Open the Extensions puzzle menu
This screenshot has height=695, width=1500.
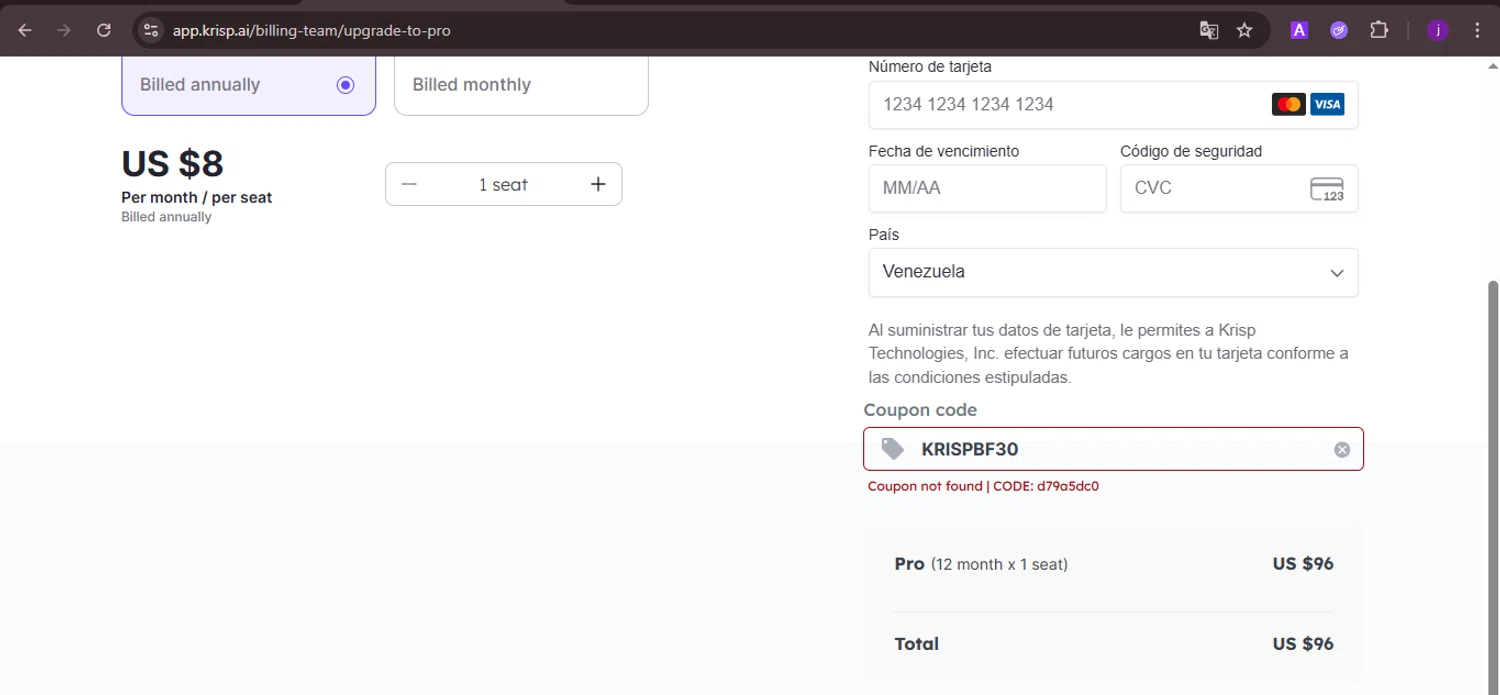pyautogui.click(x=1379, y=30)
